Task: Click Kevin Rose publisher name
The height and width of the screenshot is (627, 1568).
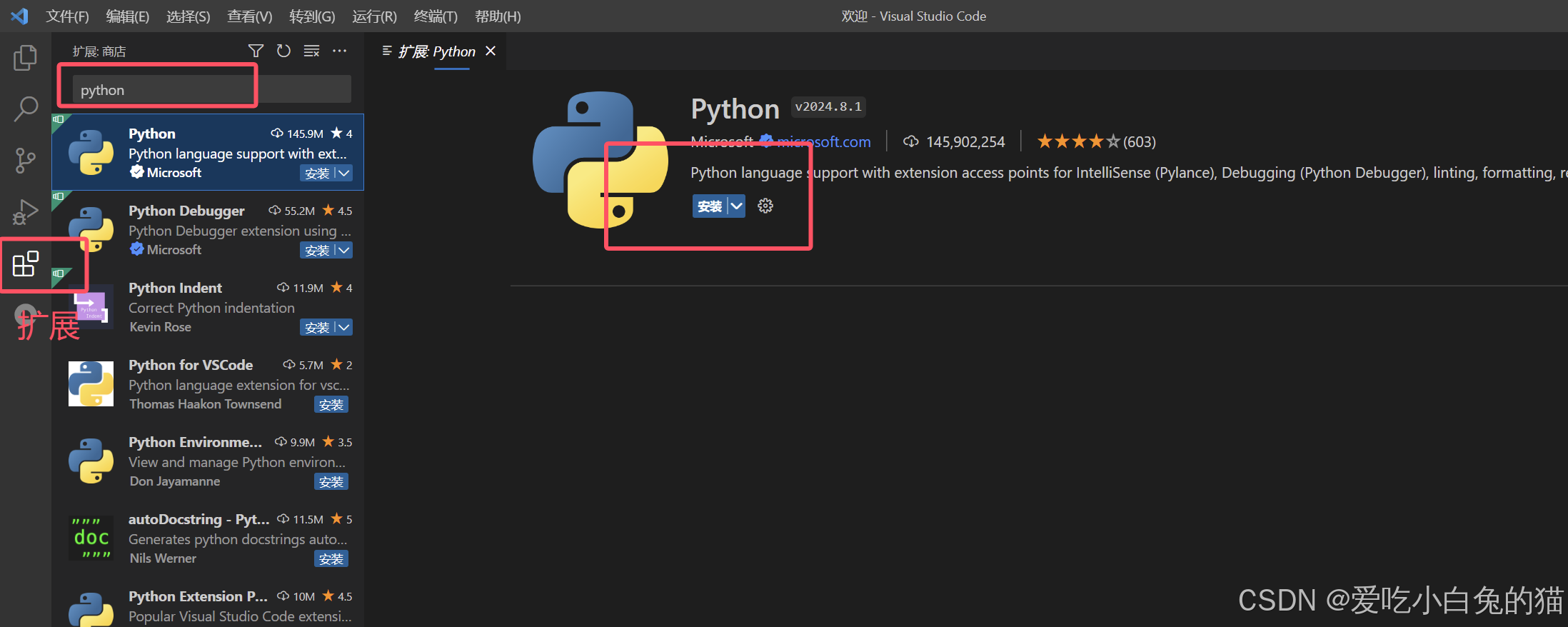Action: (161, 326)
